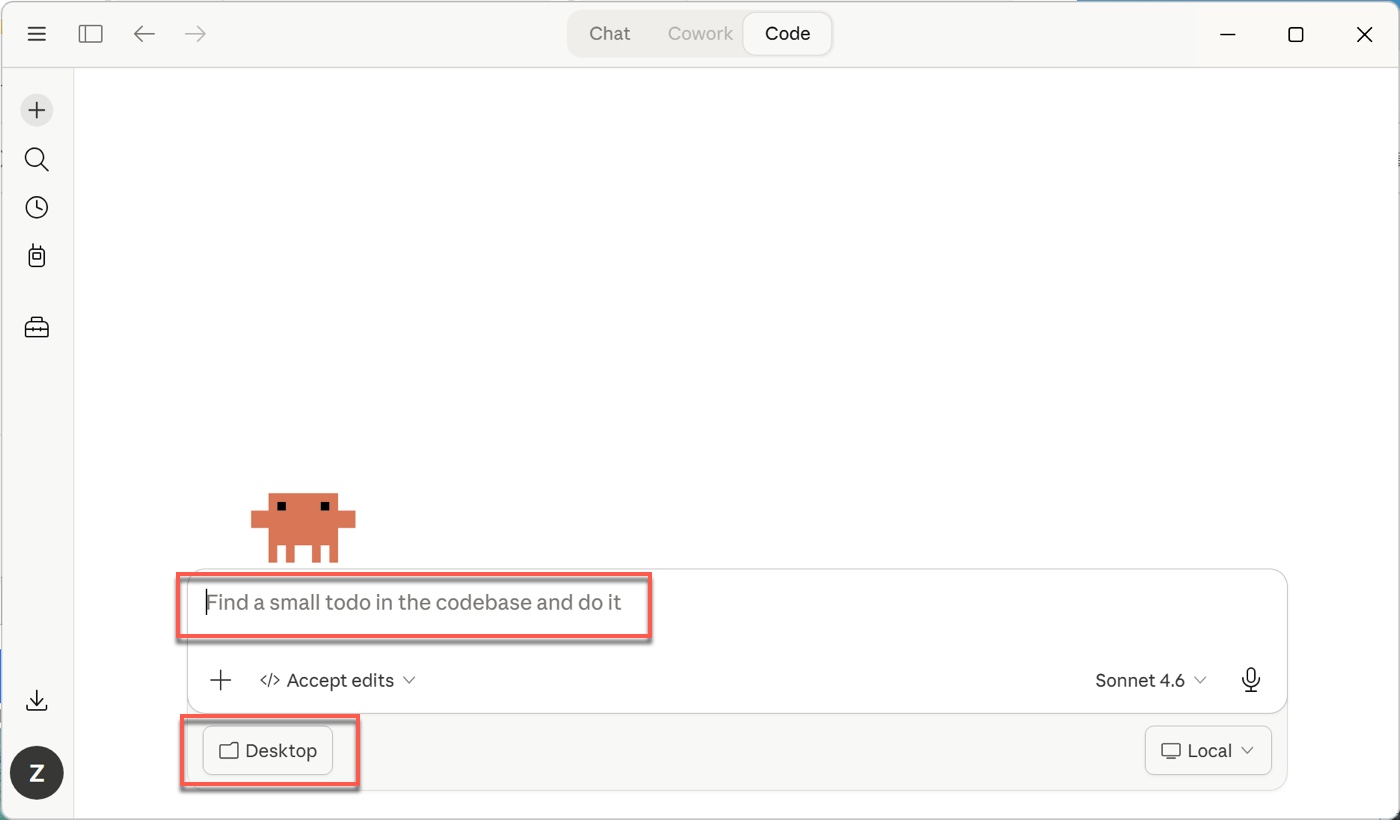Toggle the sidebar panel icon
The width and height of the screenshot is (1400, 820).
91,34
